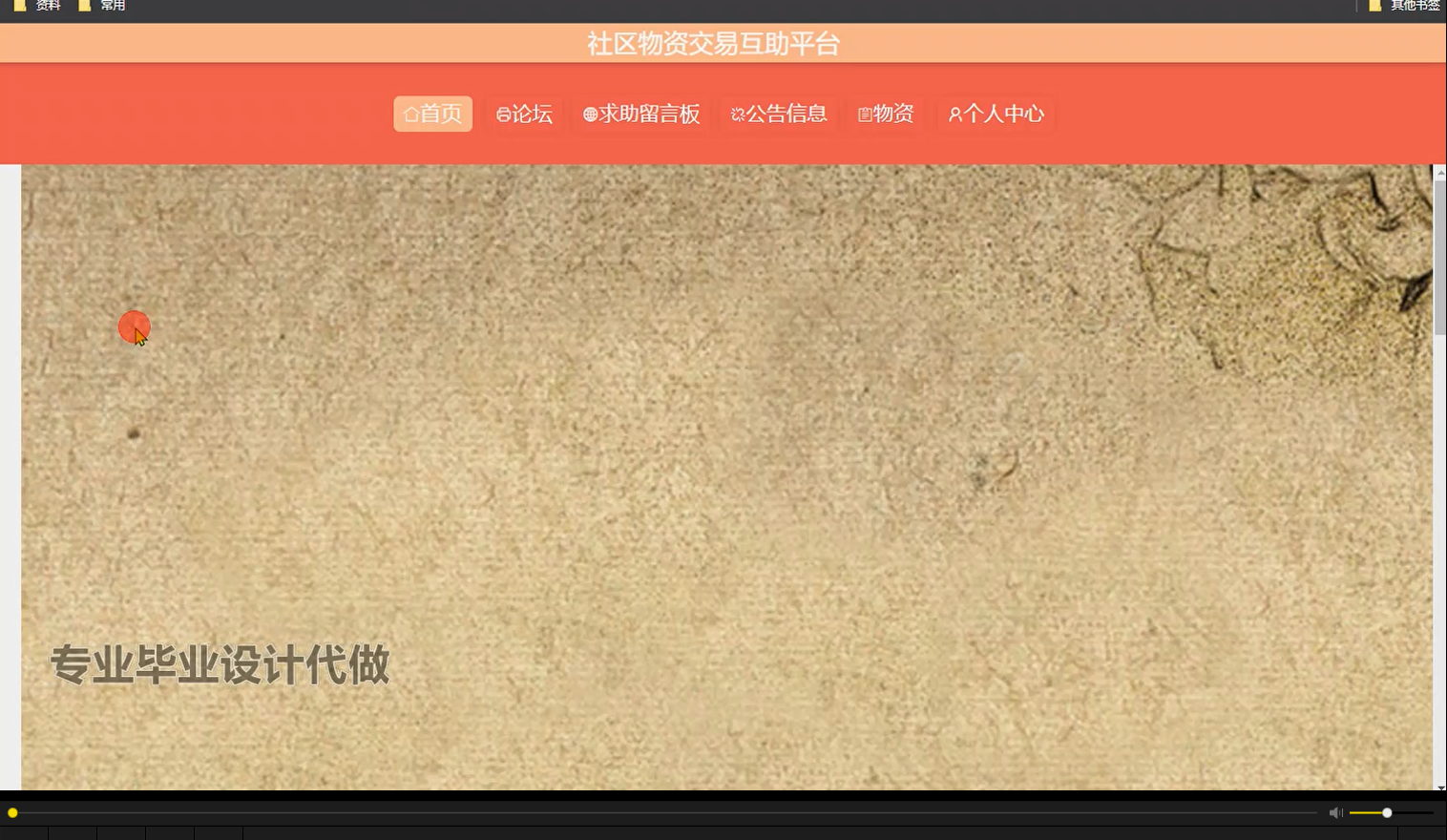Click the globe icon on 求助留言板

589,115
